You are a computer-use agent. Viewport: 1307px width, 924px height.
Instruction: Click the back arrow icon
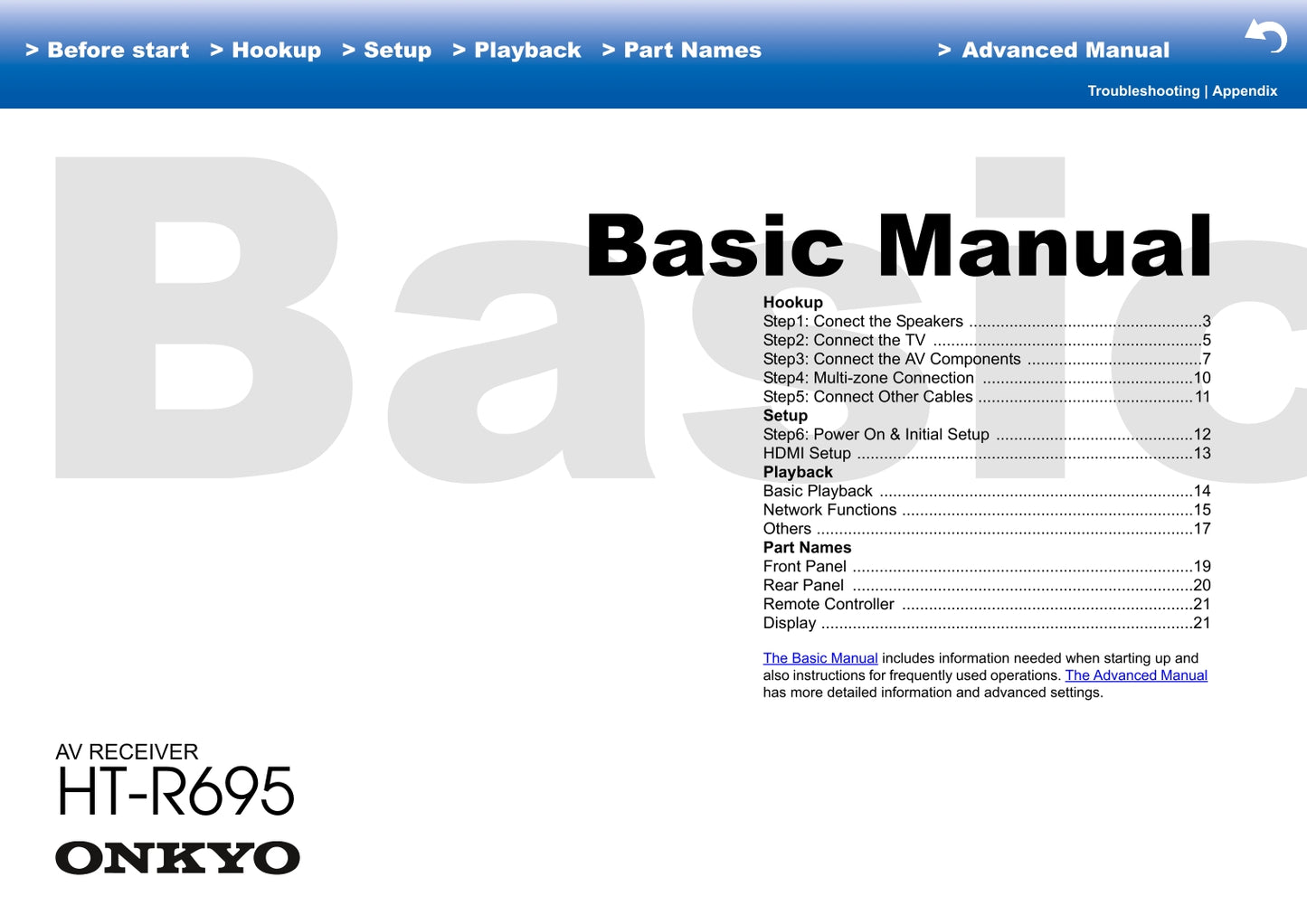click(x=1266, y=36)
